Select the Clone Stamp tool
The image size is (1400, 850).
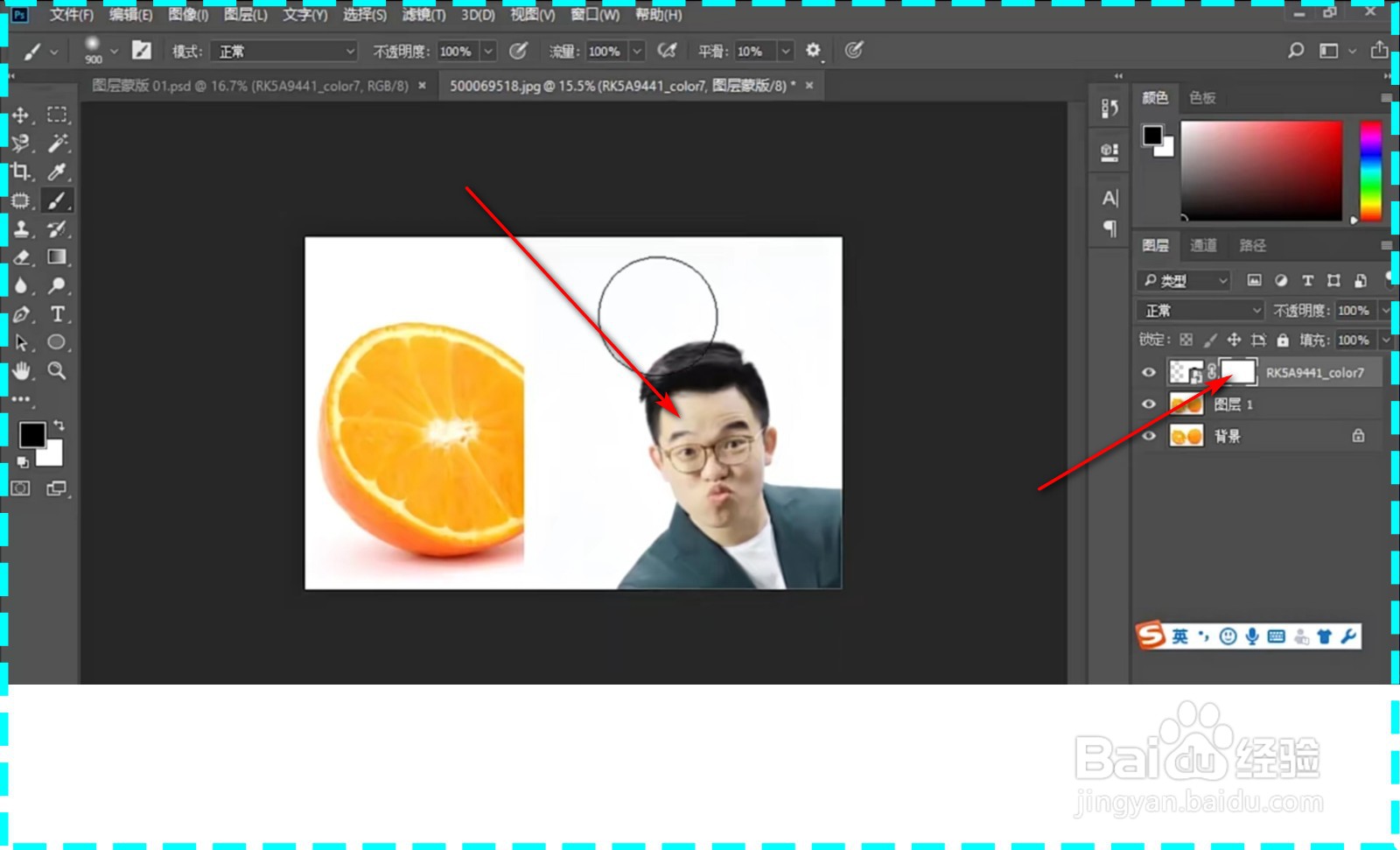click(x=21, y=229)
